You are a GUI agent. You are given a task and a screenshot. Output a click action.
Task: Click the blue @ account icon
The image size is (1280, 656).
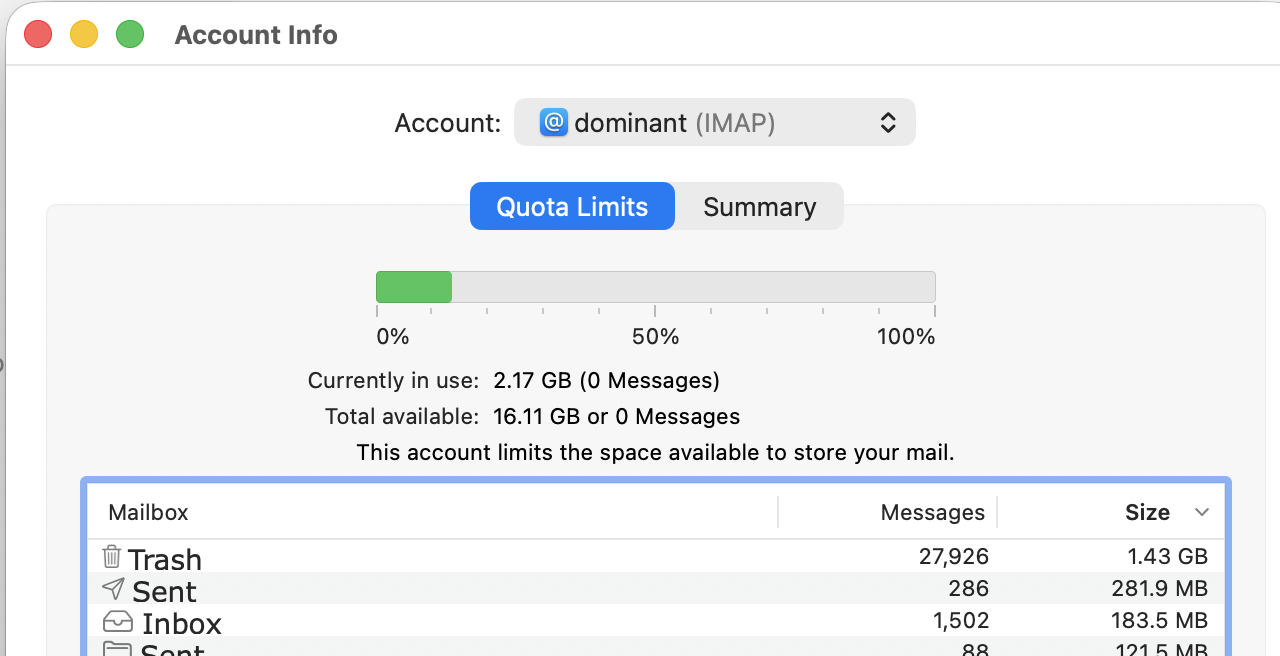coord(553,122)
